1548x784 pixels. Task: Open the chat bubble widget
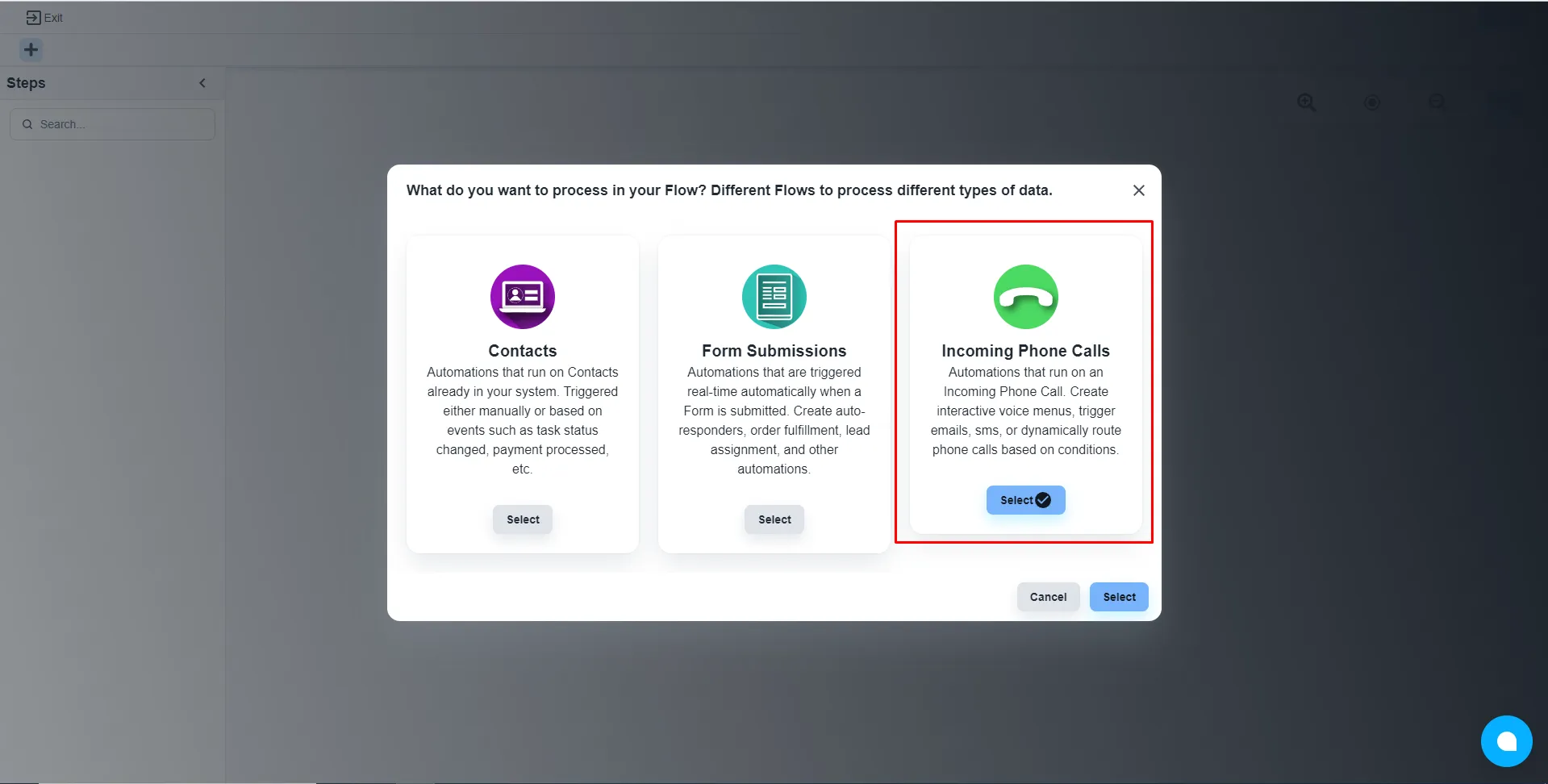[x=1506, y=741]
